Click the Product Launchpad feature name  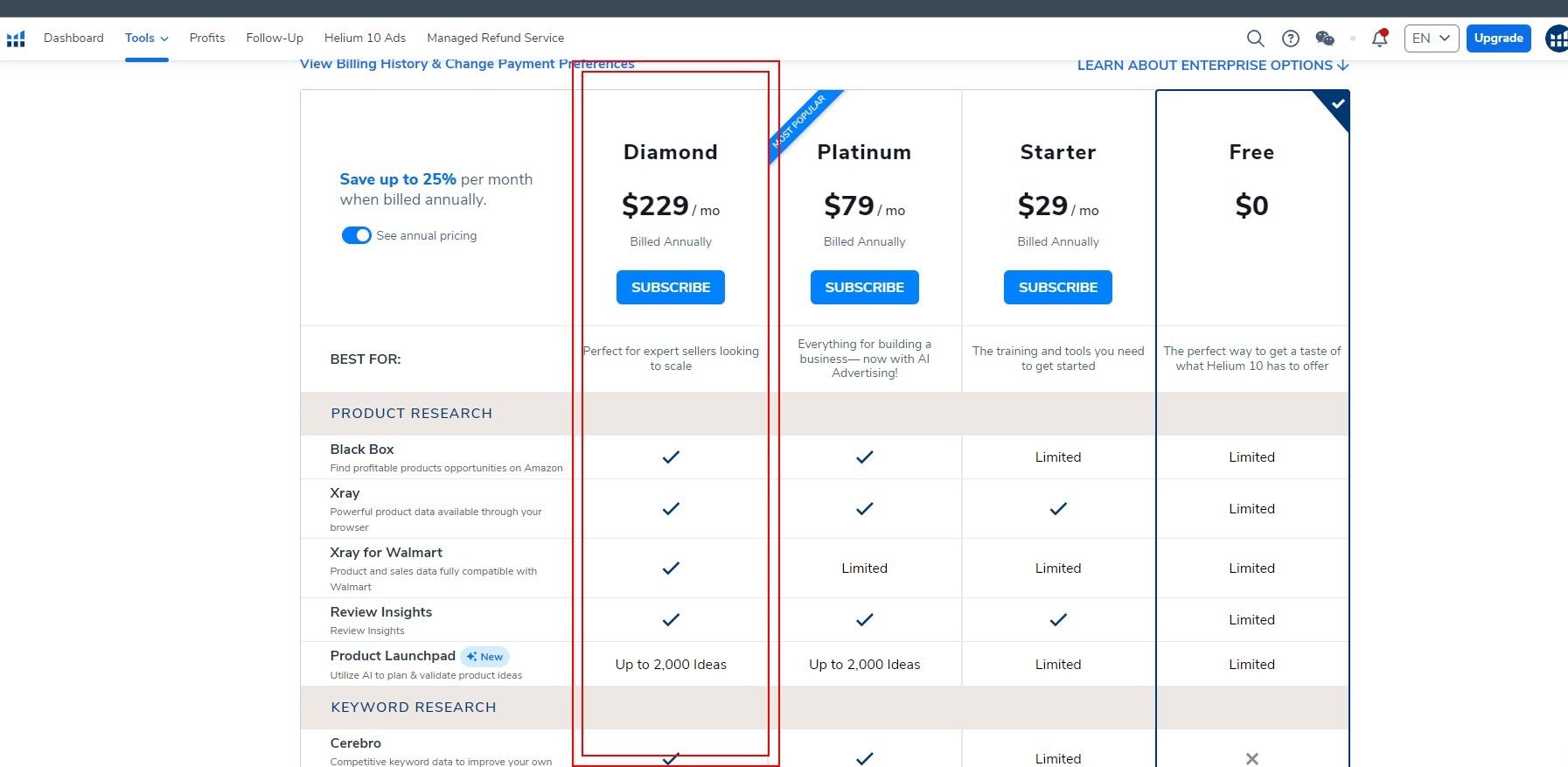click(393, 656)
